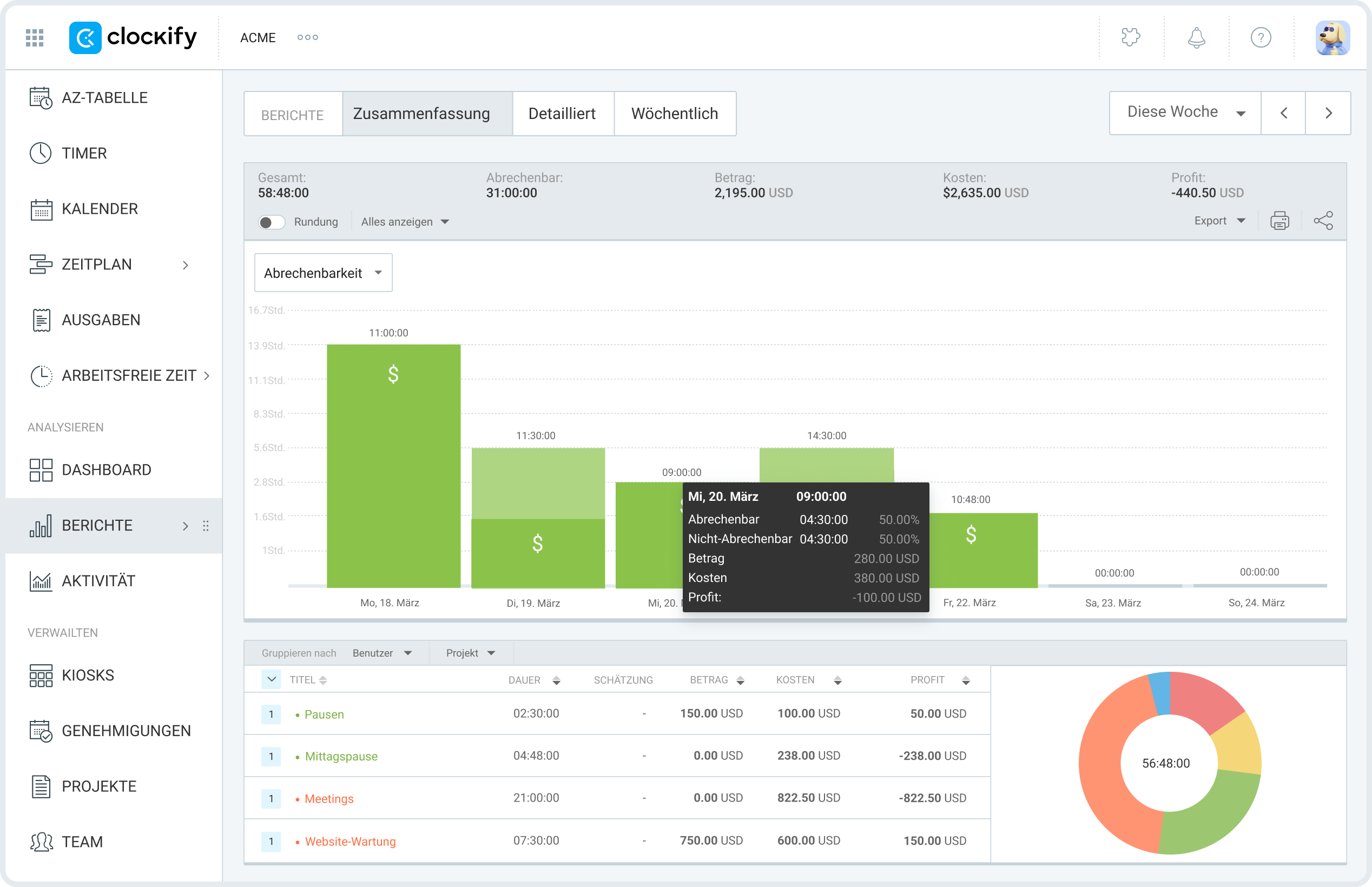Open the Ausgaben section
1372x887 pixels.
101,320
